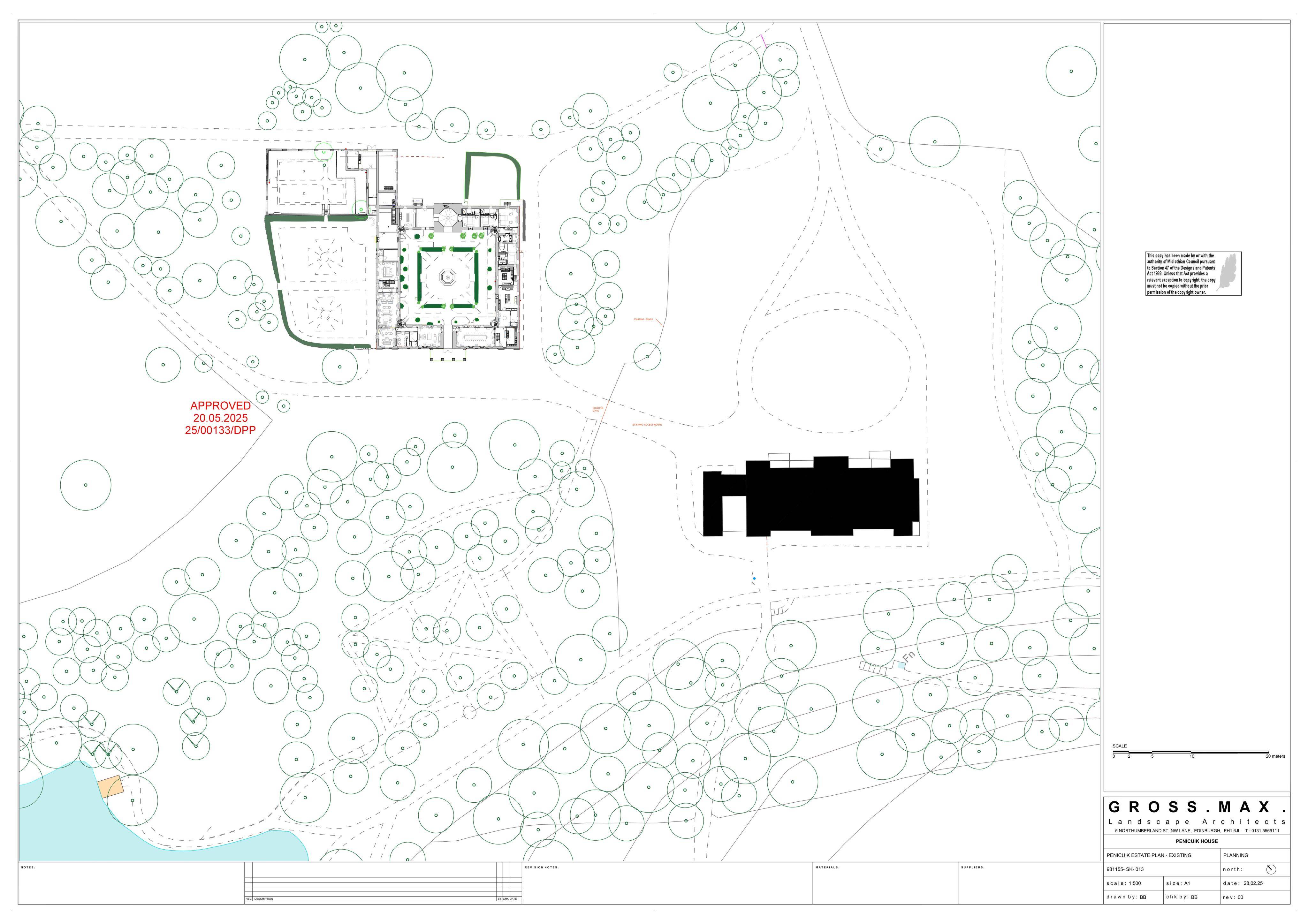The width and height of the screenshot is (1308, 924).
Task: Click the 'EXISTING GATE' annotation
Action: pyautogui.click(x=597, y=409)
